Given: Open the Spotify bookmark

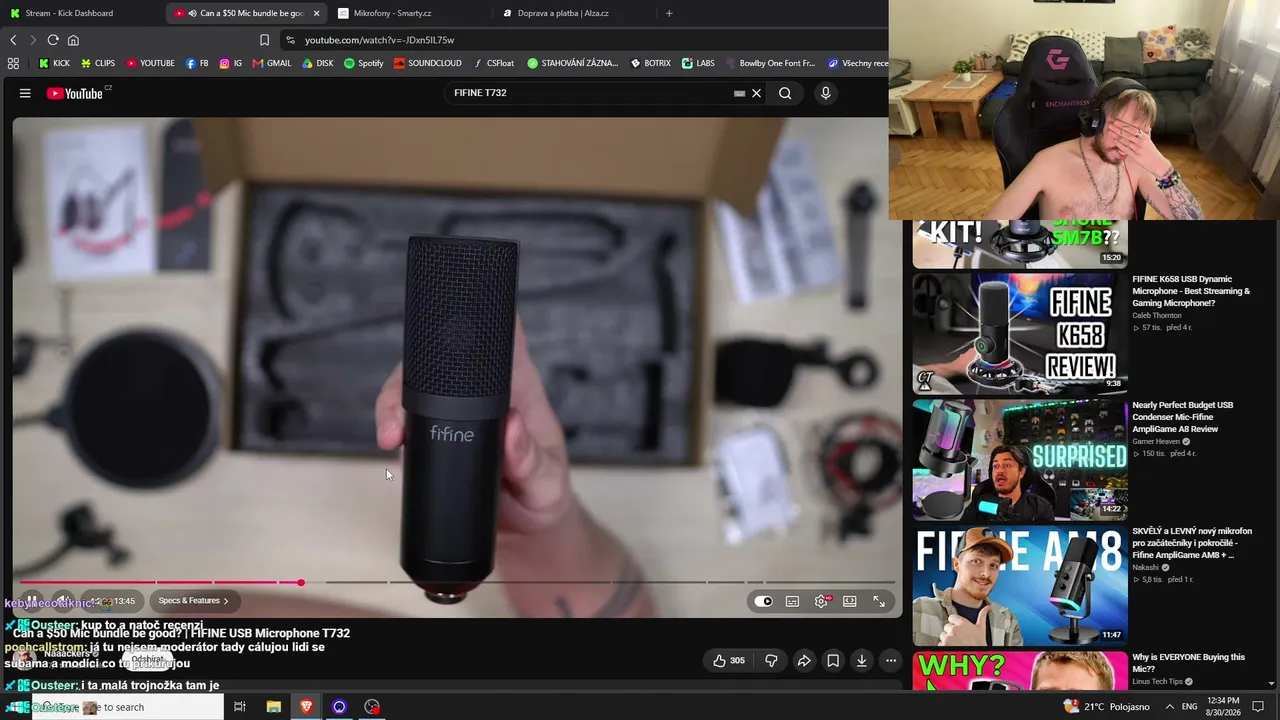Looking at the screenshot, I should [364, 63].
